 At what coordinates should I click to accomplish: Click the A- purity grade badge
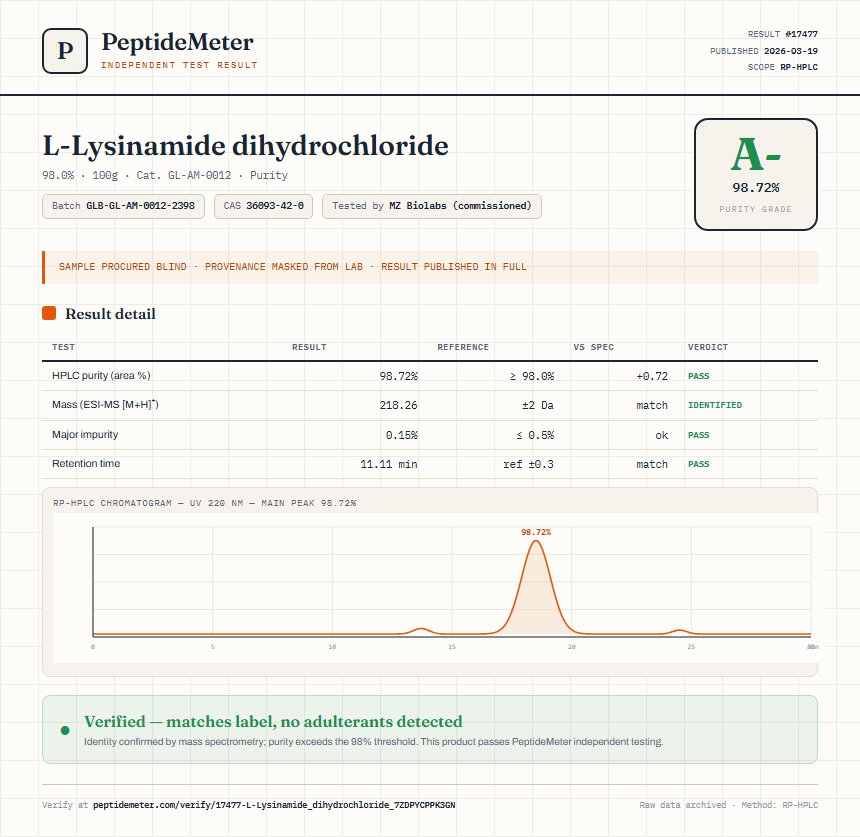(756, 174)
